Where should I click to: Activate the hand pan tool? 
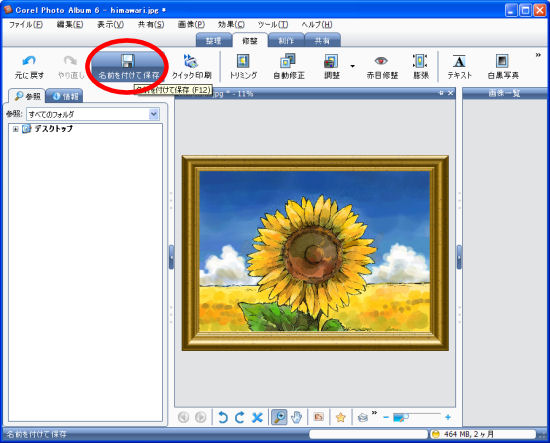click(x=296, y=417)
